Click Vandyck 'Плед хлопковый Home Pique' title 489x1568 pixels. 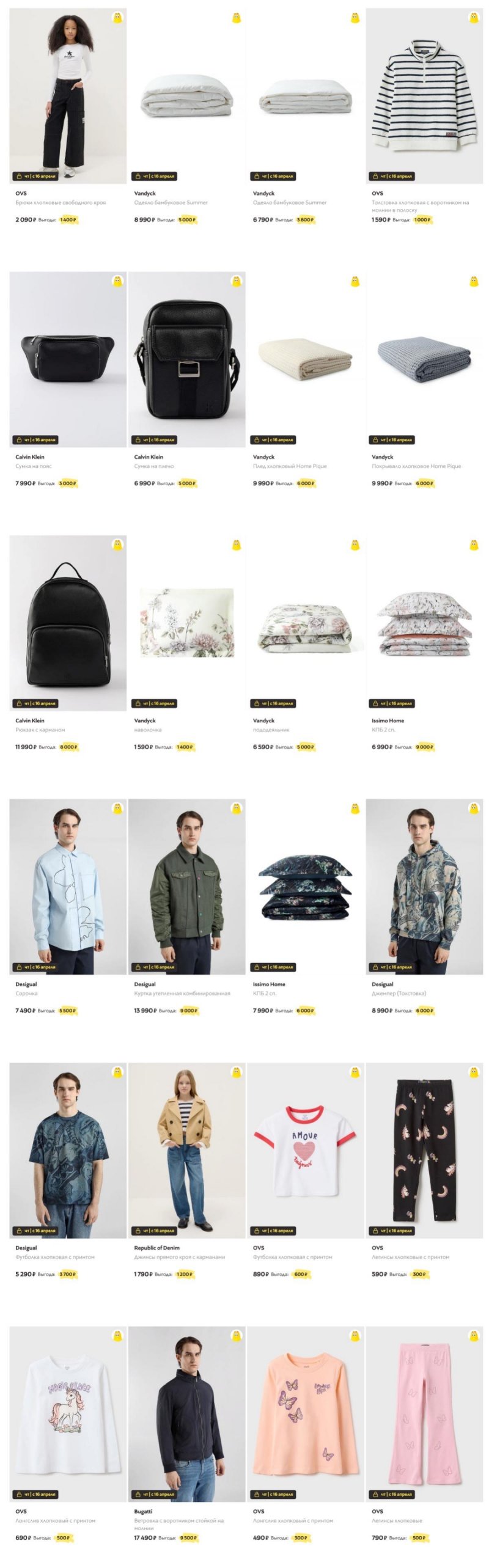click(290, 466)
